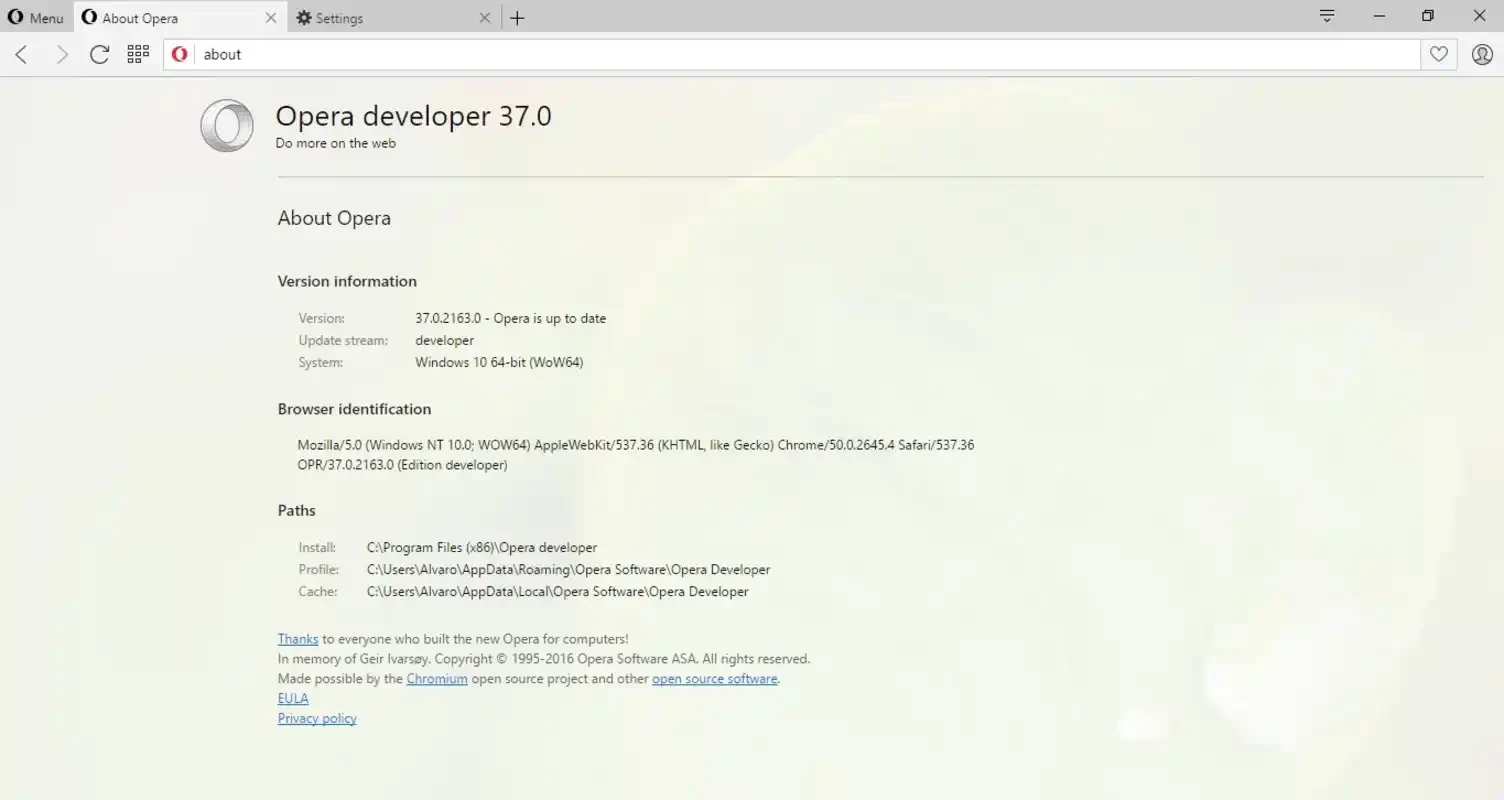Open the tab menu icon in title bar
The image size is (1504, 800).
point(1327,16)
